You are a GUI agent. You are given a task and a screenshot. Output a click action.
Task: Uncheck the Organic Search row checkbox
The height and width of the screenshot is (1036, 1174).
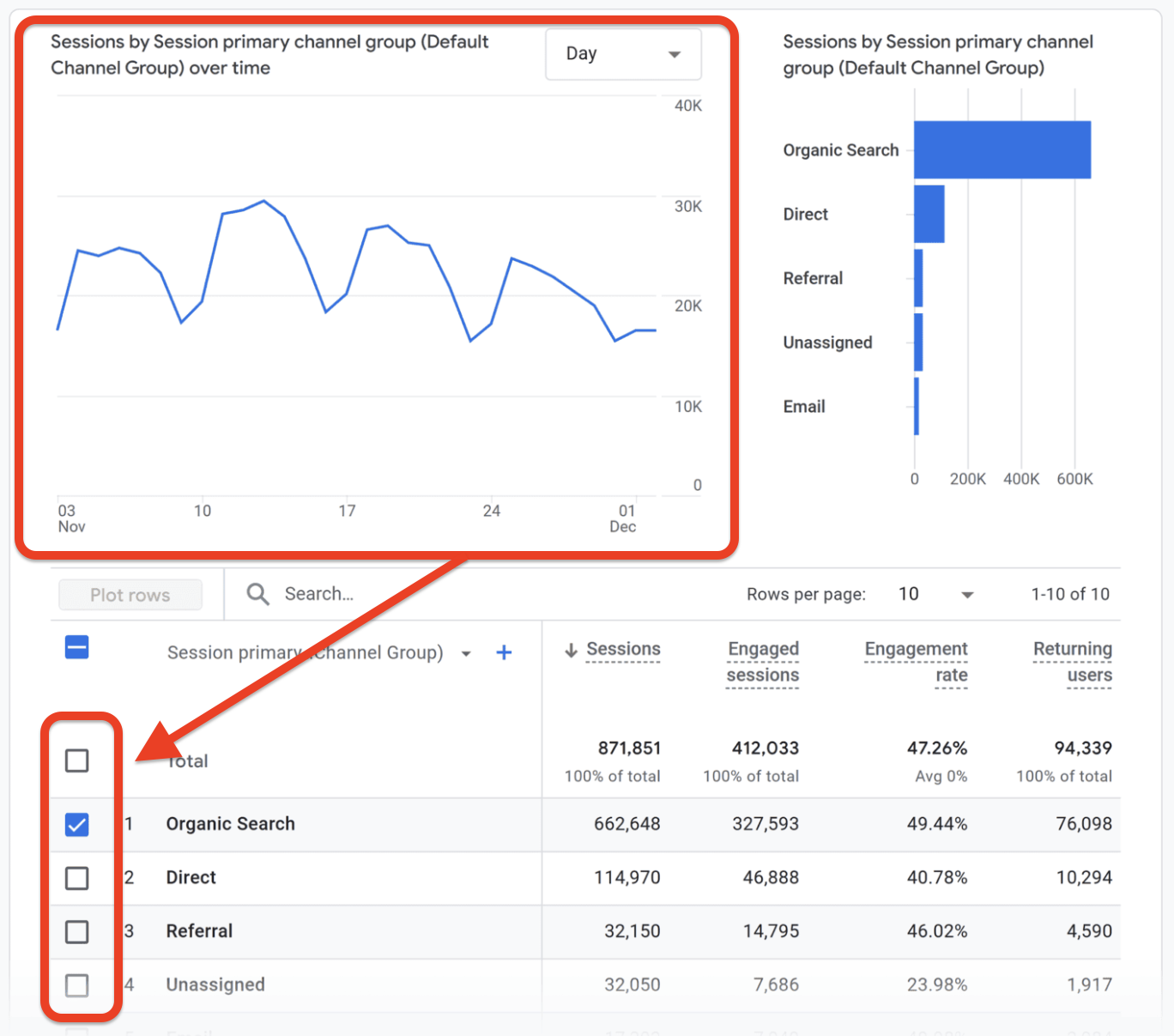[77, 825]
